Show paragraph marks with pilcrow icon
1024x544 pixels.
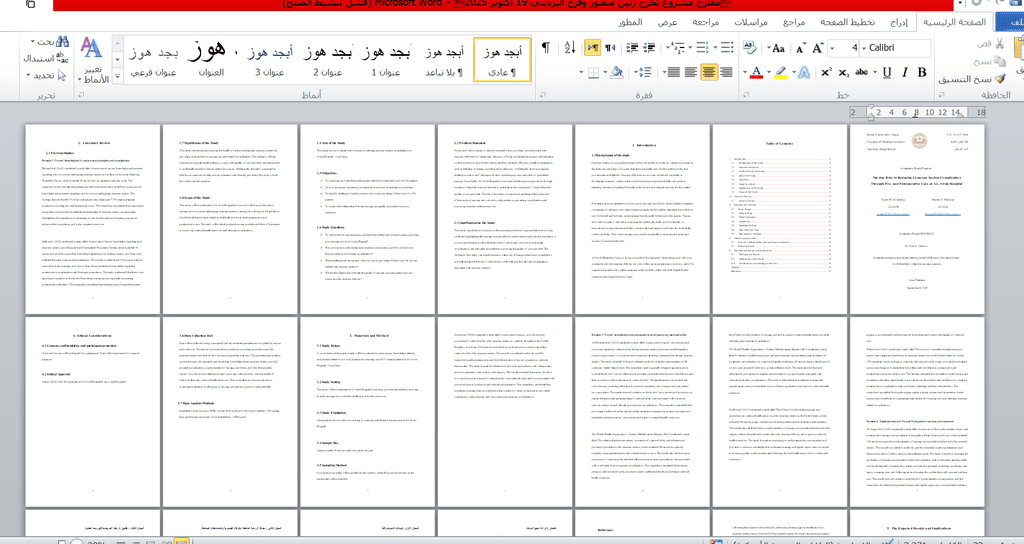pos(546,48)
